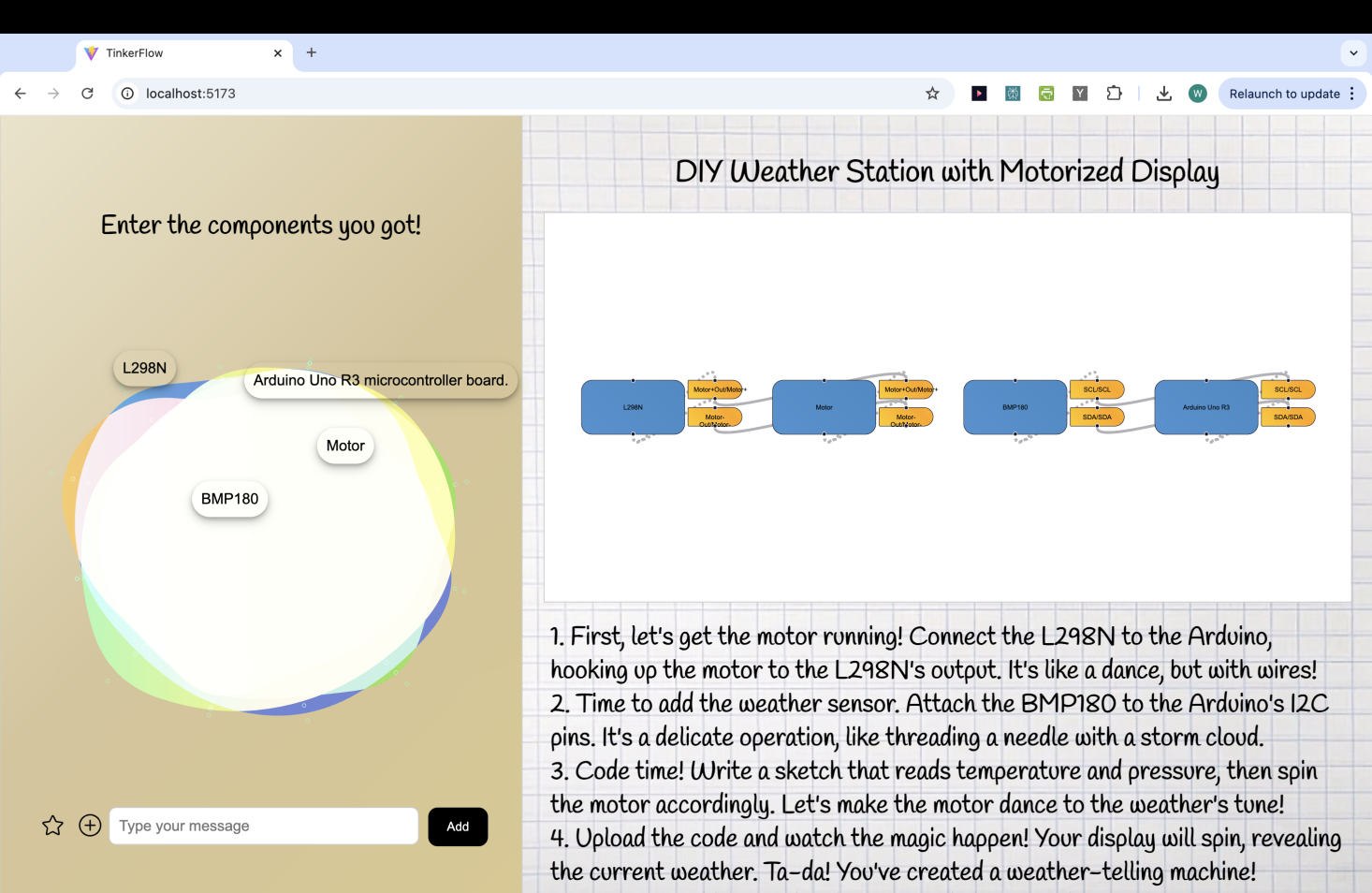Viewport: 1372px width, 893px height.
Task: Click the gray Y extension icon
Action: pyautogui.click(x=1080, y=94)
